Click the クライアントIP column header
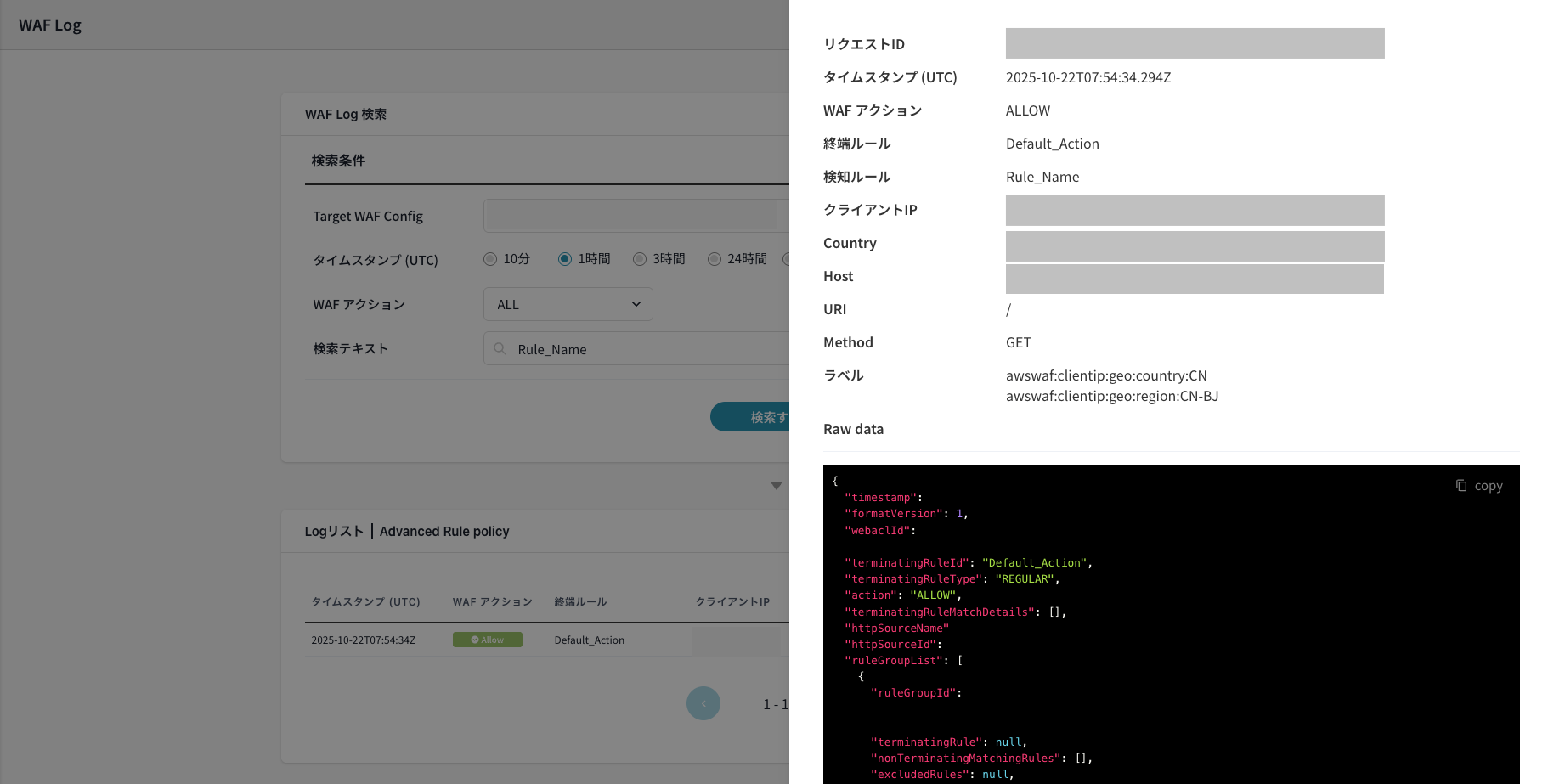Viewport: 1548px width, 784px height. 732,601
